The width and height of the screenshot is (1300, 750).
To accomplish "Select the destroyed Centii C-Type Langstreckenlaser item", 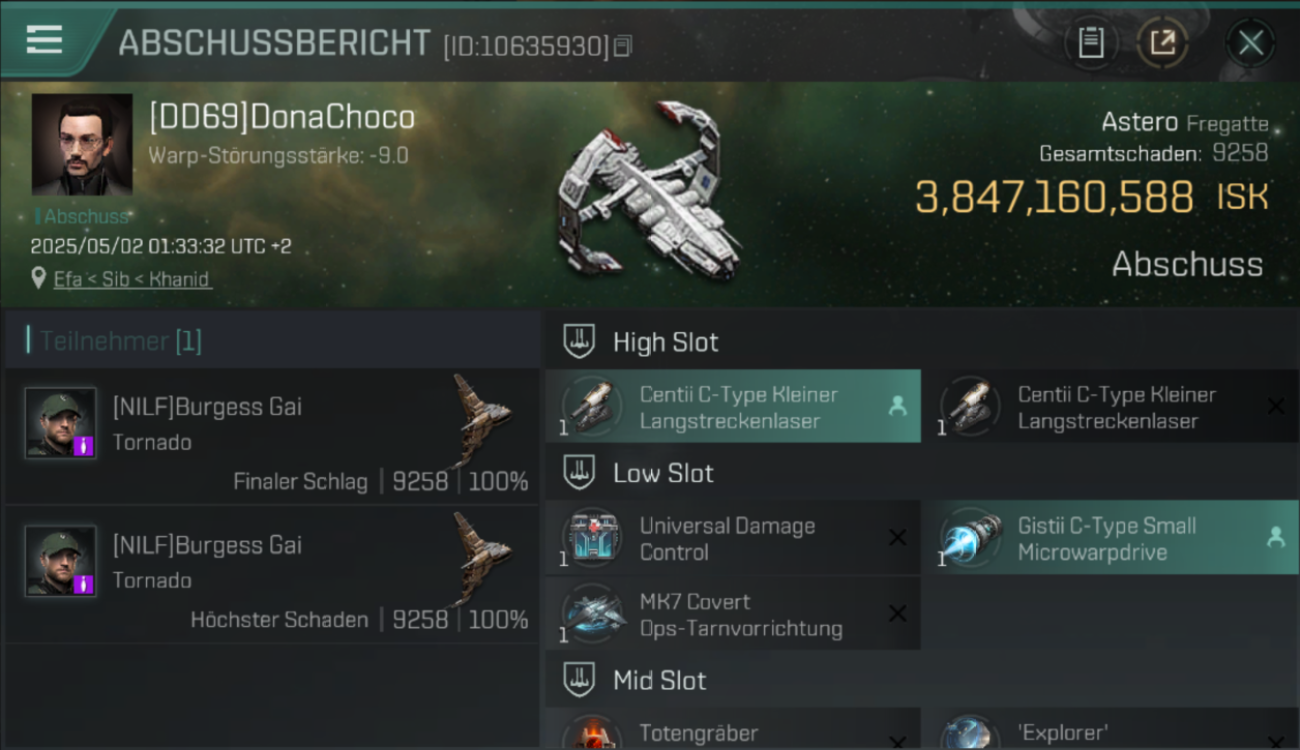I will pyautogui.click(x=1111, y=406).
